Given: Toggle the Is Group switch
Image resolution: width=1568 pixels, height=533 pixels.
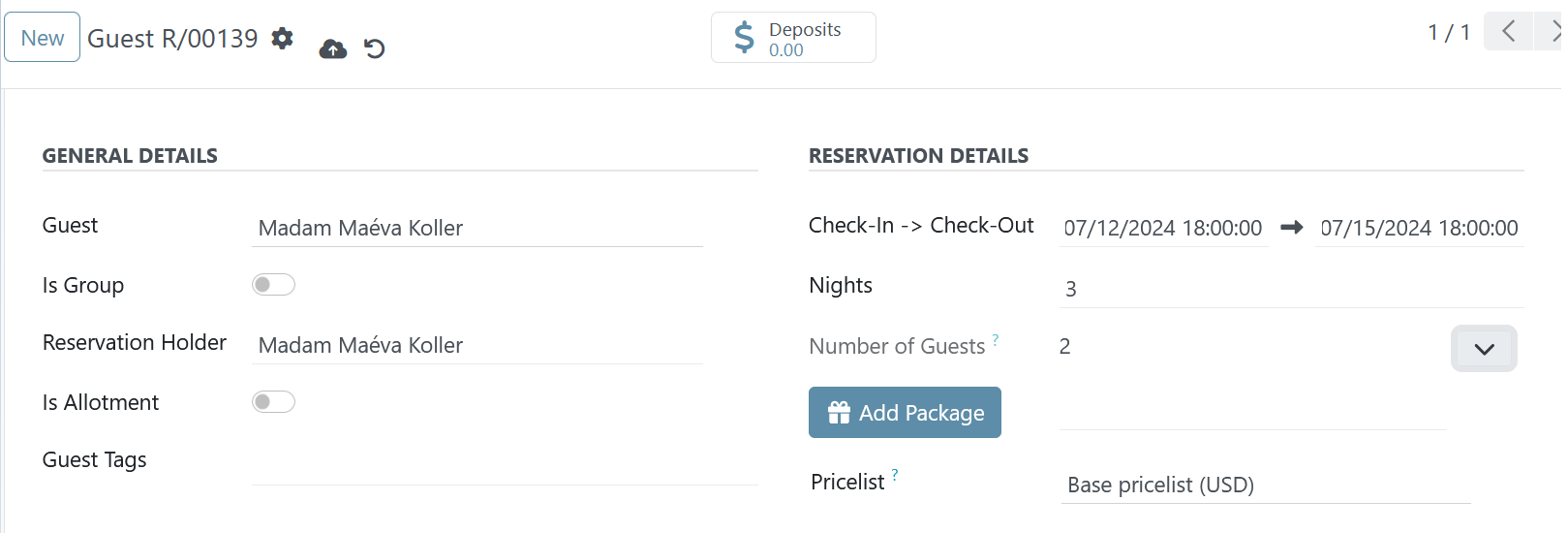Looking at the screenshot, I should [x=273, y=285].
